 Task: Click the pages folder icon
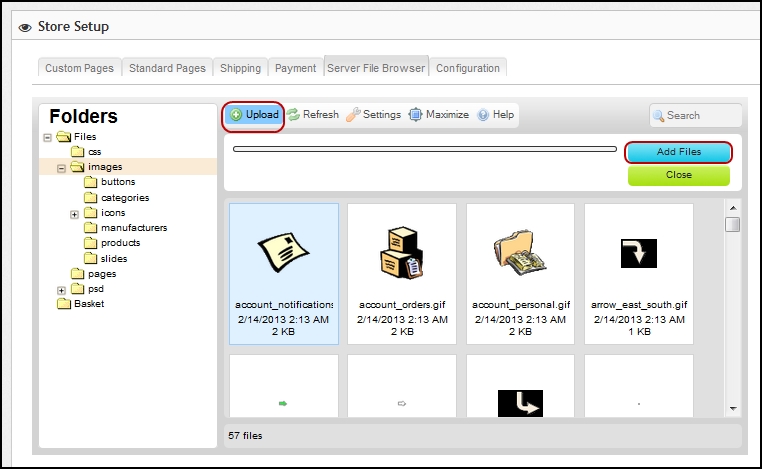(x=78, y=273)
